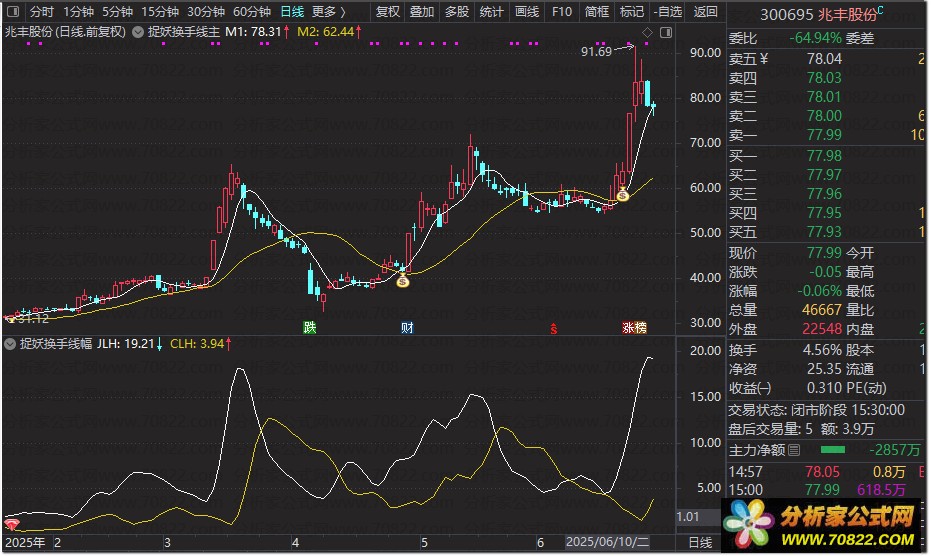Click the 标记 mark button
The width and height of the screenshot is (931, 556).
coord(632,11)
